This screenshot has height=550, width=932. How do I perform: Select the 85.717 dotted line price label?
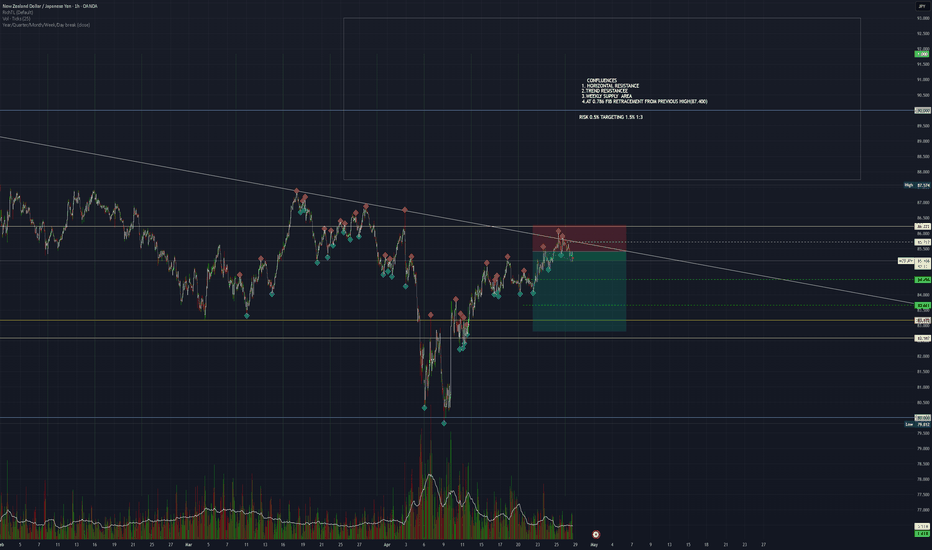pos(922,242)
